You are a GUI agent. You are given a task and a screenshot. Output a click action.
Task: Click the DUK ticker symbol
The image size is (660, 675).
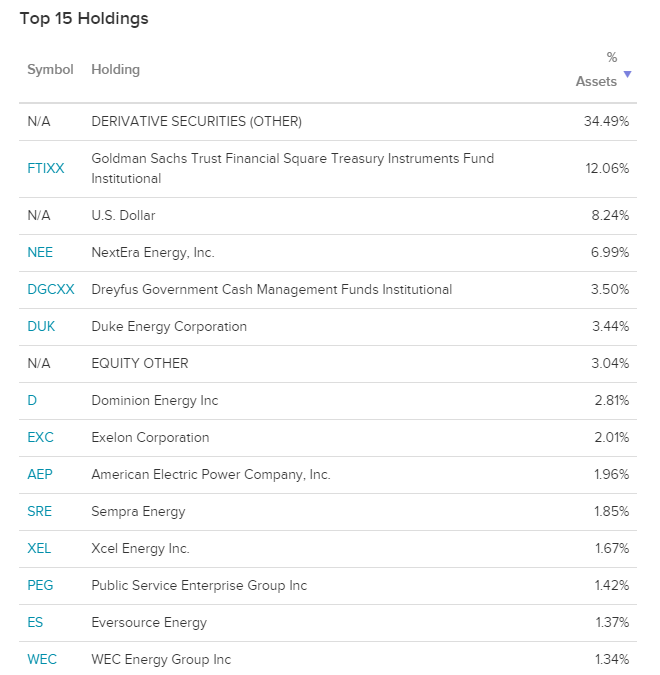click(41, 326)
